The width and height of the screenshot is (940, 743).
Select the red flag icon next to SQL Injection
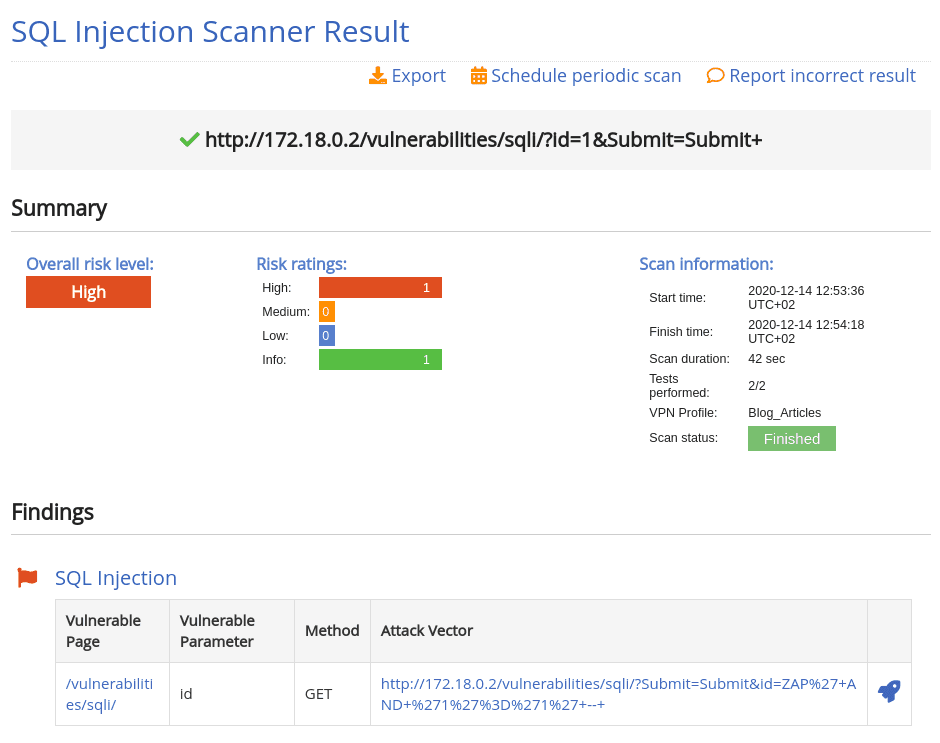tap(27, 577)
